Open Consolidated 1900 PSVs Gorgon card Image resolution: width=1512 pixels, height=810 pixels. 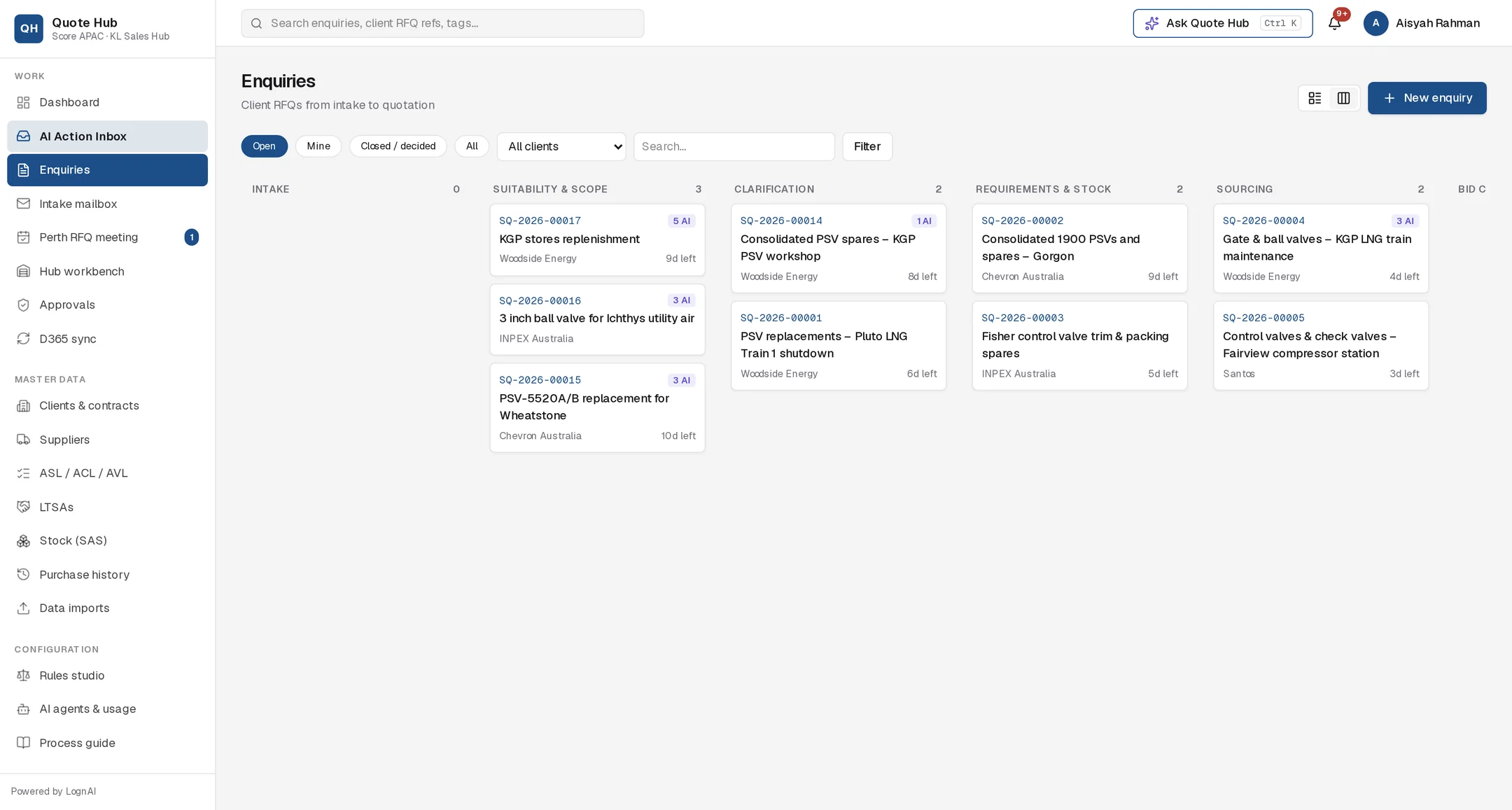pyautogui.click(x=1079, y=249)
